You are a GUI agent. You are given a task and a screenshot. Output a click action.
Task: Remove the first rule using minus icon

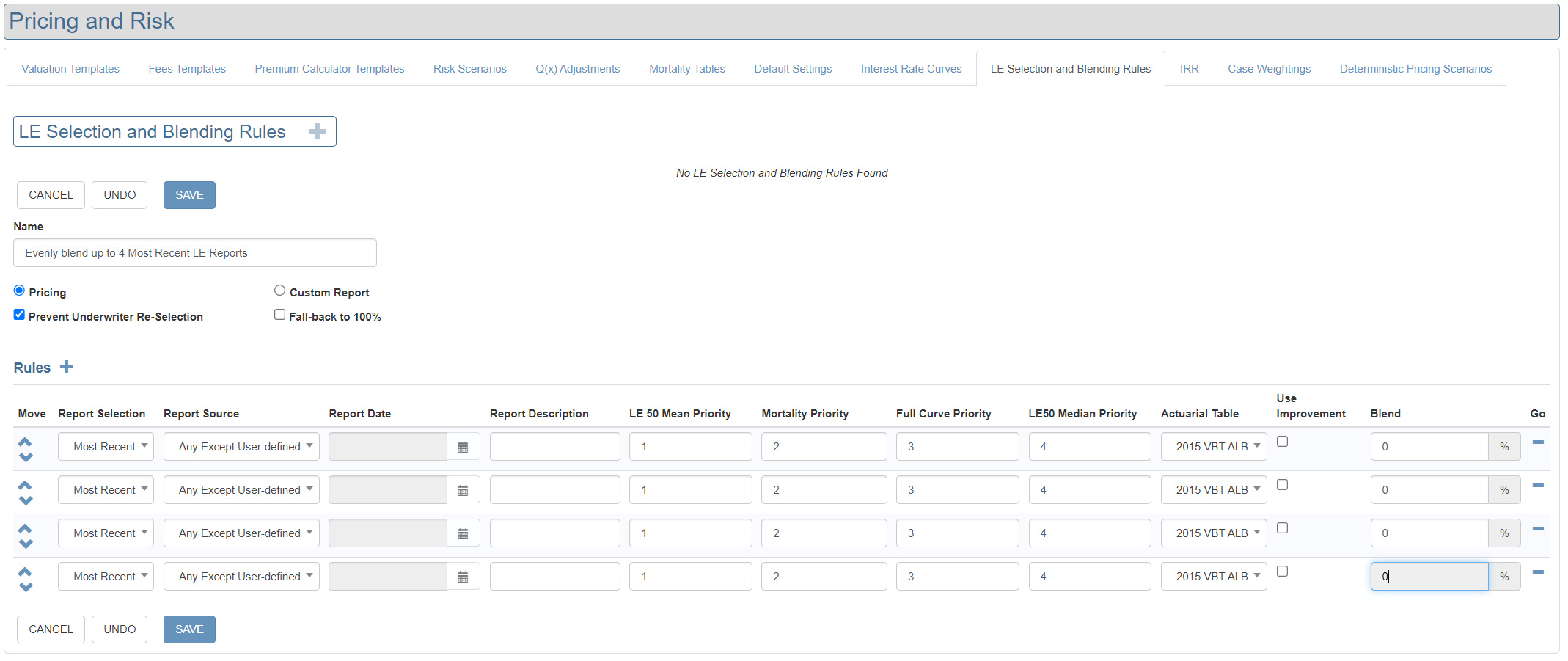1538,442
